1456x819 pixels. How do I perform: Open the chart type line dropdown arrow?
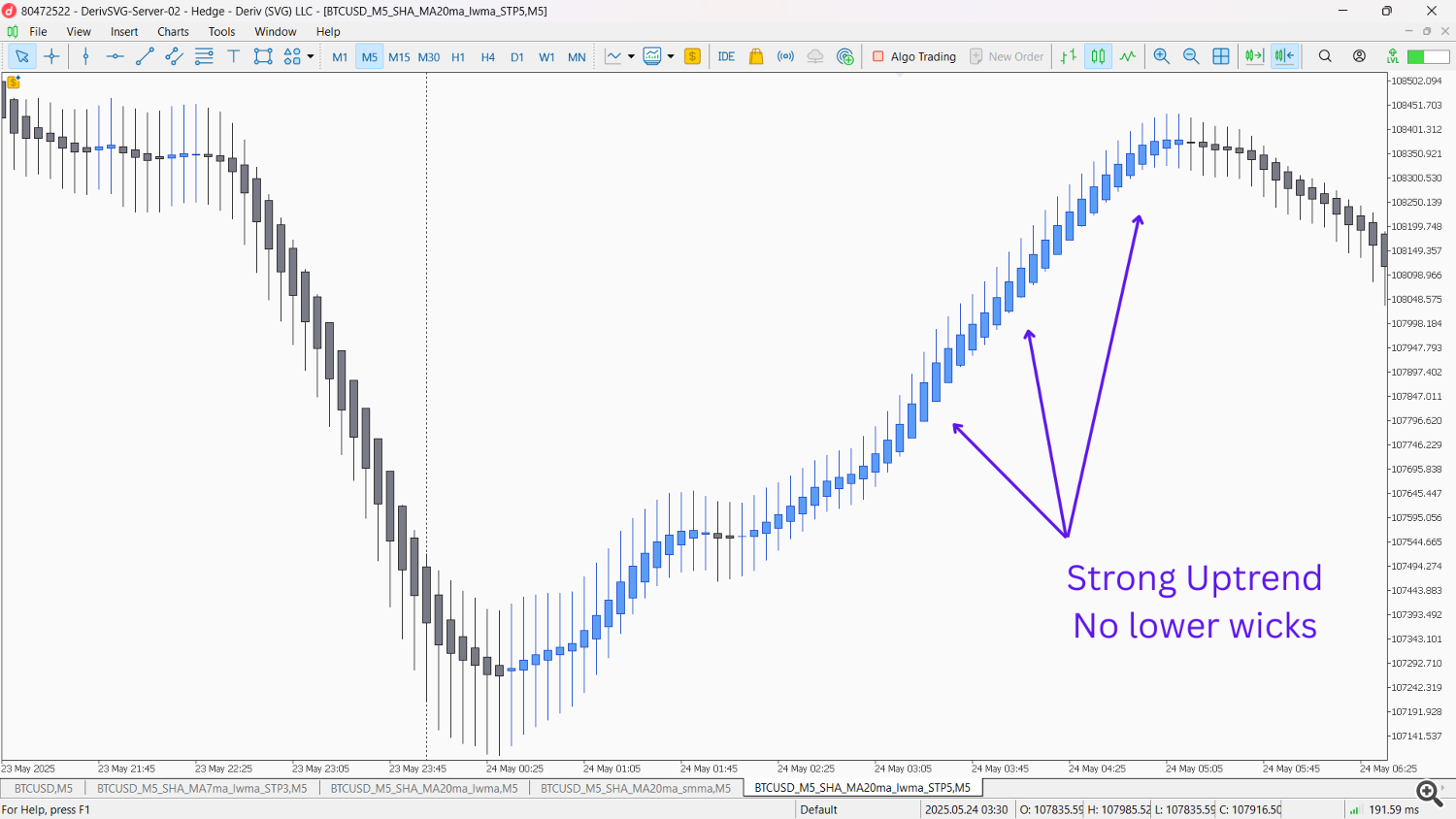[x=631, y=56]
